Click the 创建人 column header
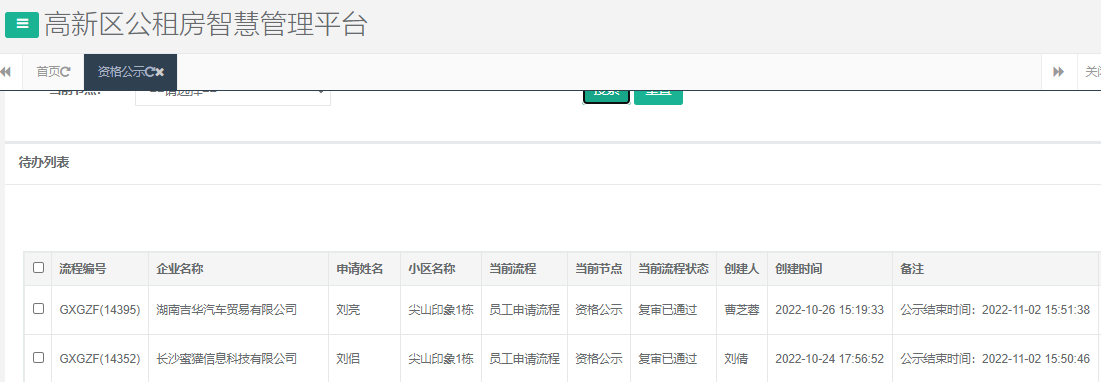Image resolution: width=1101 pixels, height=382 pixels. 741,269
